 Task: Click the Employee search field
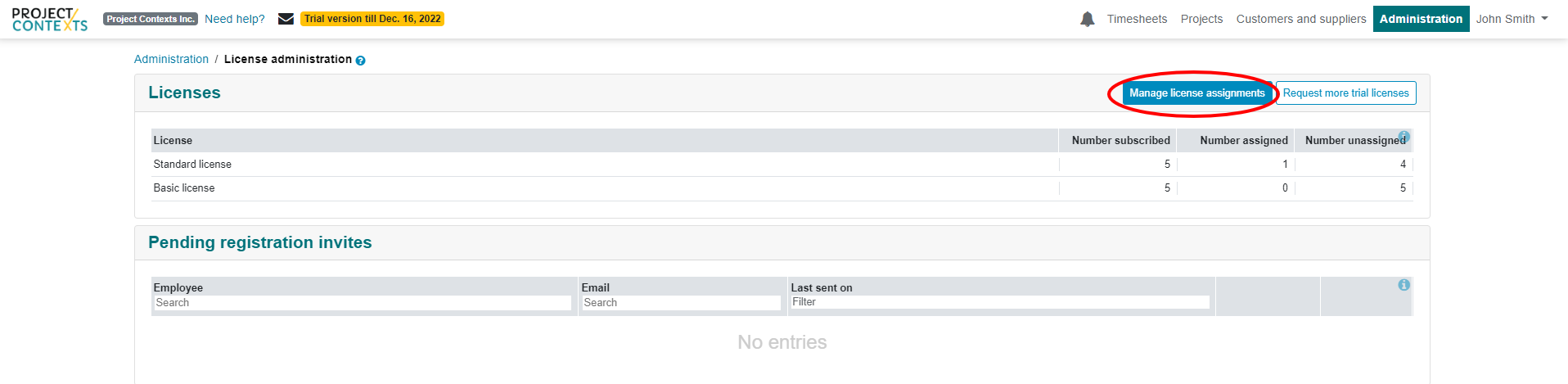pyautogui.click(x=363, y=303)
